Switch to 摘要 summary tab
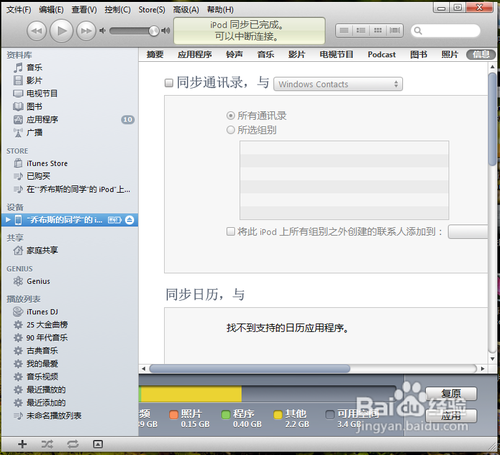This screenshot has height=455, width=500. click(155, 54)
